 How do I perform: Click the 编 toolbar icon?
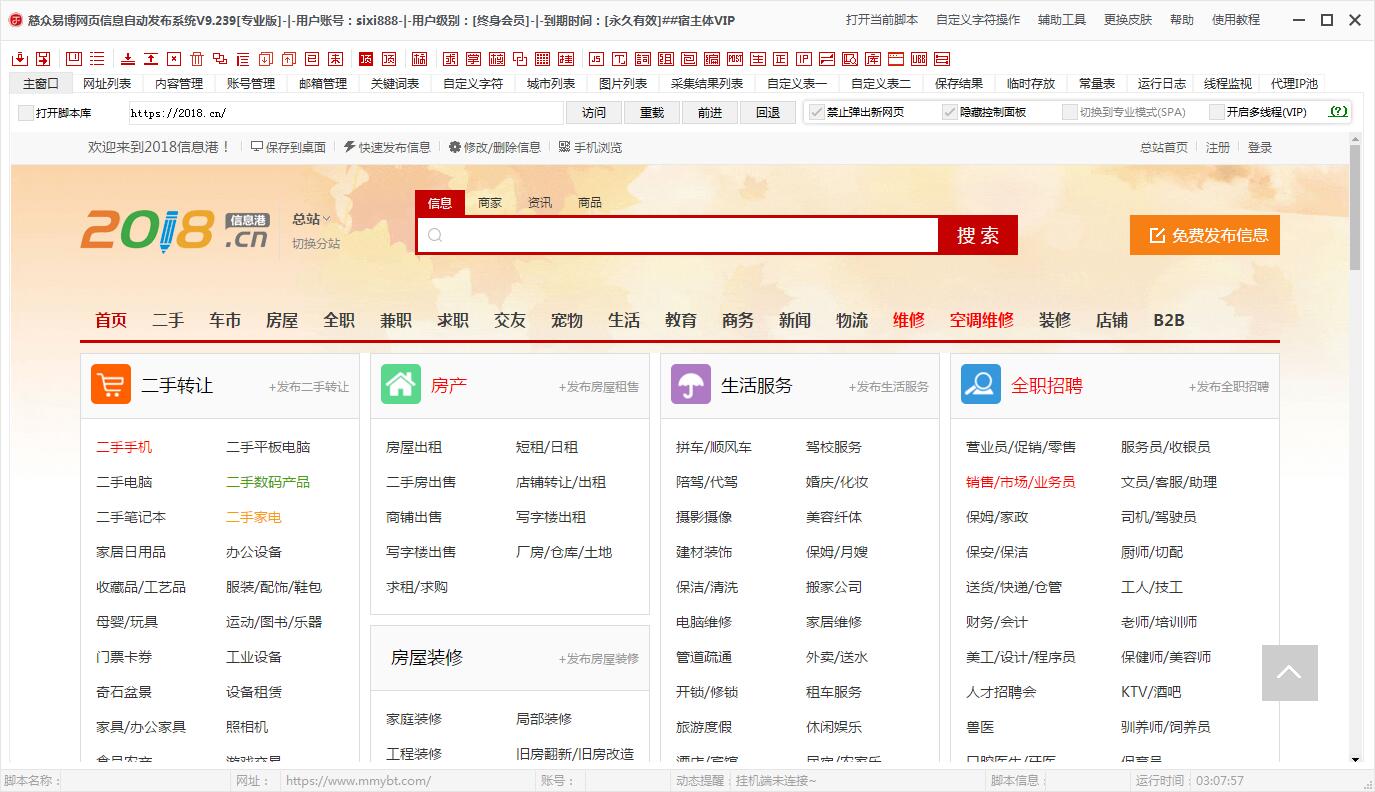(712, 59)
